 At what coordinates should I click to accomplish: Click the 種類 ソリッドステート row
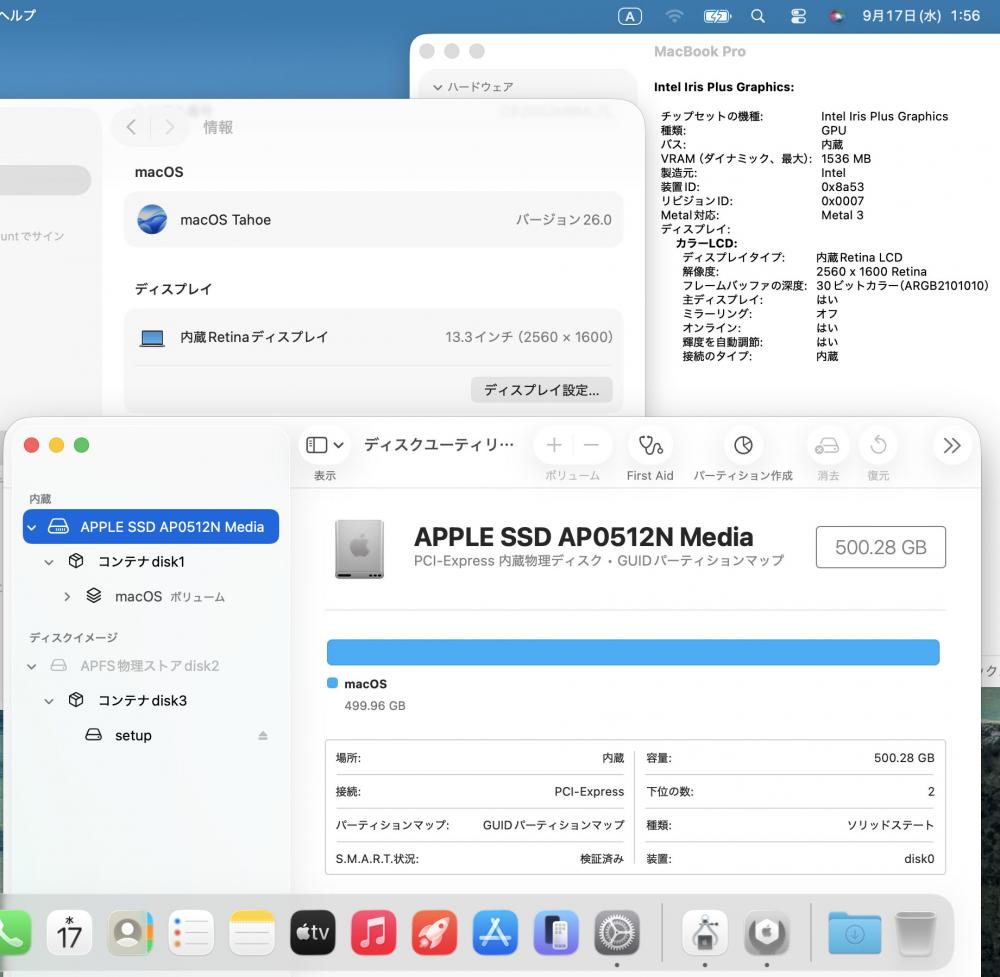click(x=790, y=825)
